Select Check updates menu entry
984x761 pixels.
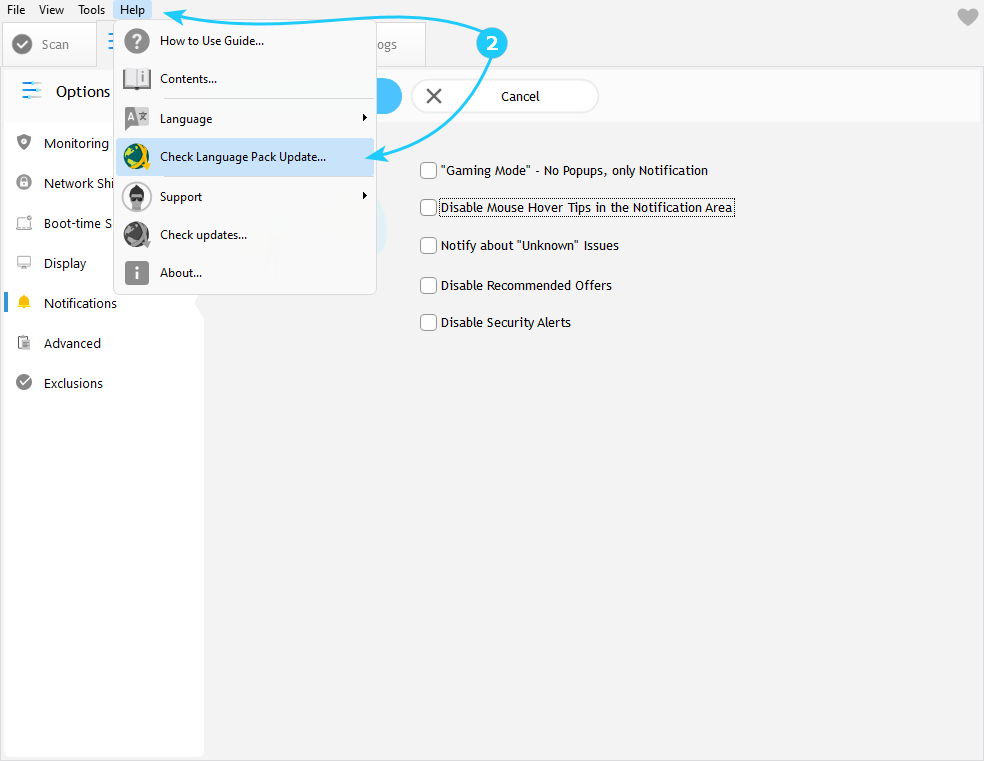point(203,235)
